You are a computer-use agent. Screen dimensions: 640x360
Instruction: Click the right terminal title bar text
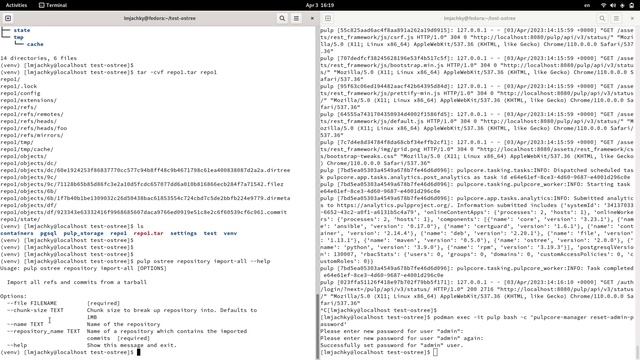pos(480,18)
